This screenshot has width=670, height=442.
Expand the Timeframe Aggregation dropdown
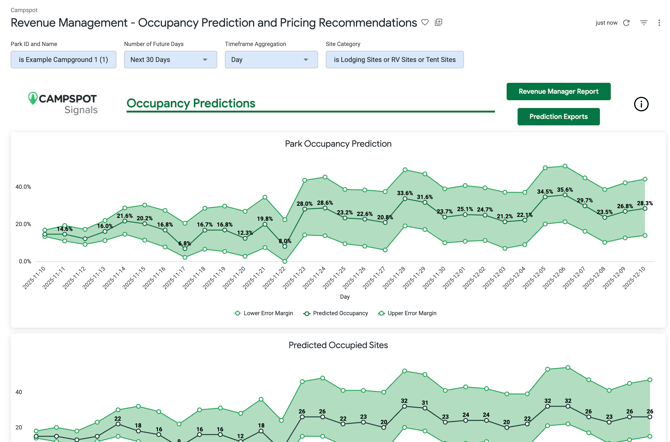271,60
